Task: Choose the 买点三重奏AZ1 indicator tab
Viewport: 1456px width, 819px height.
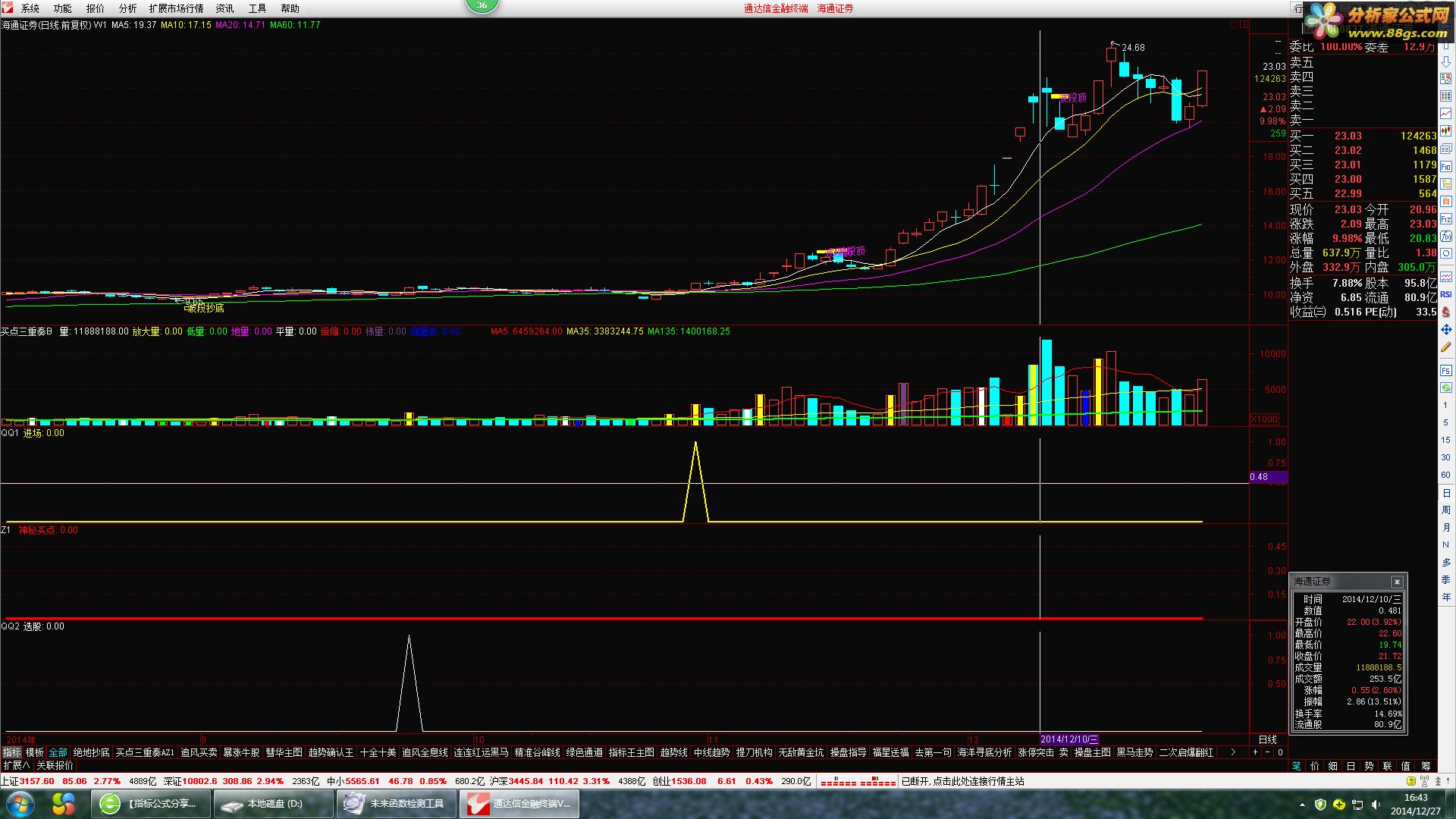Action: pos(145,752)
